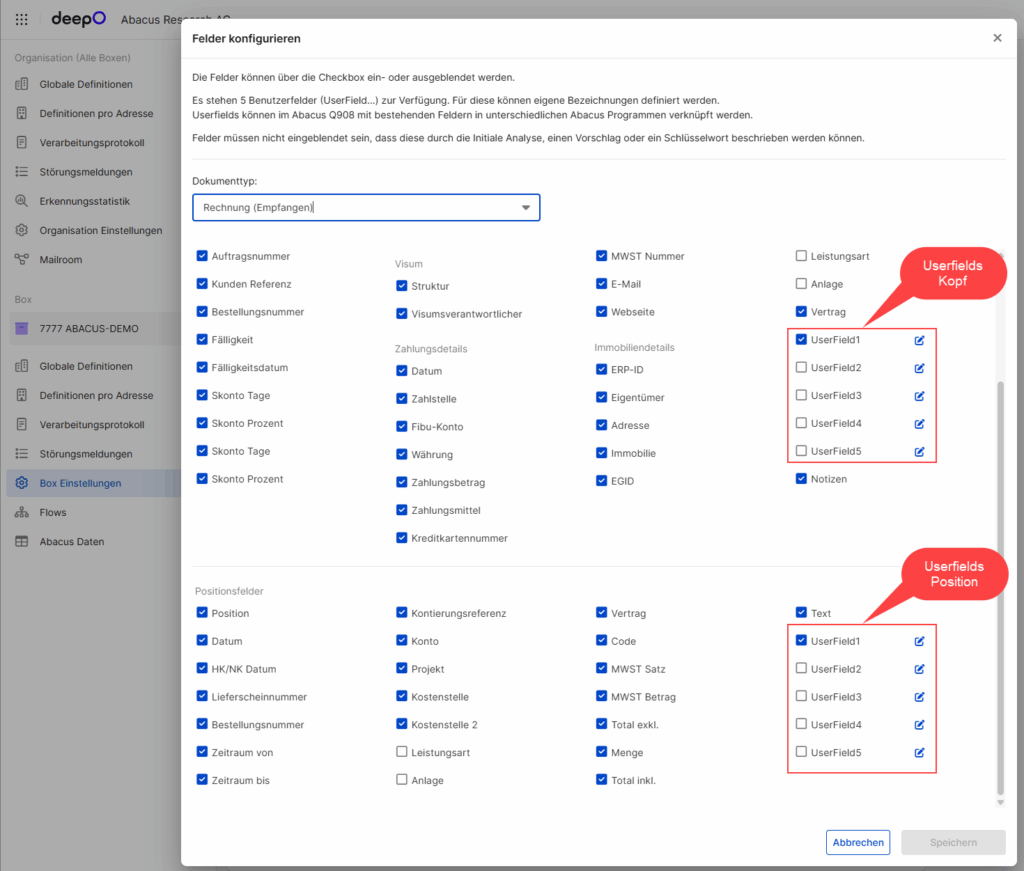
Task: Toggle the Kostenstelle 2 checkbox
Action: tap(402, 723)
